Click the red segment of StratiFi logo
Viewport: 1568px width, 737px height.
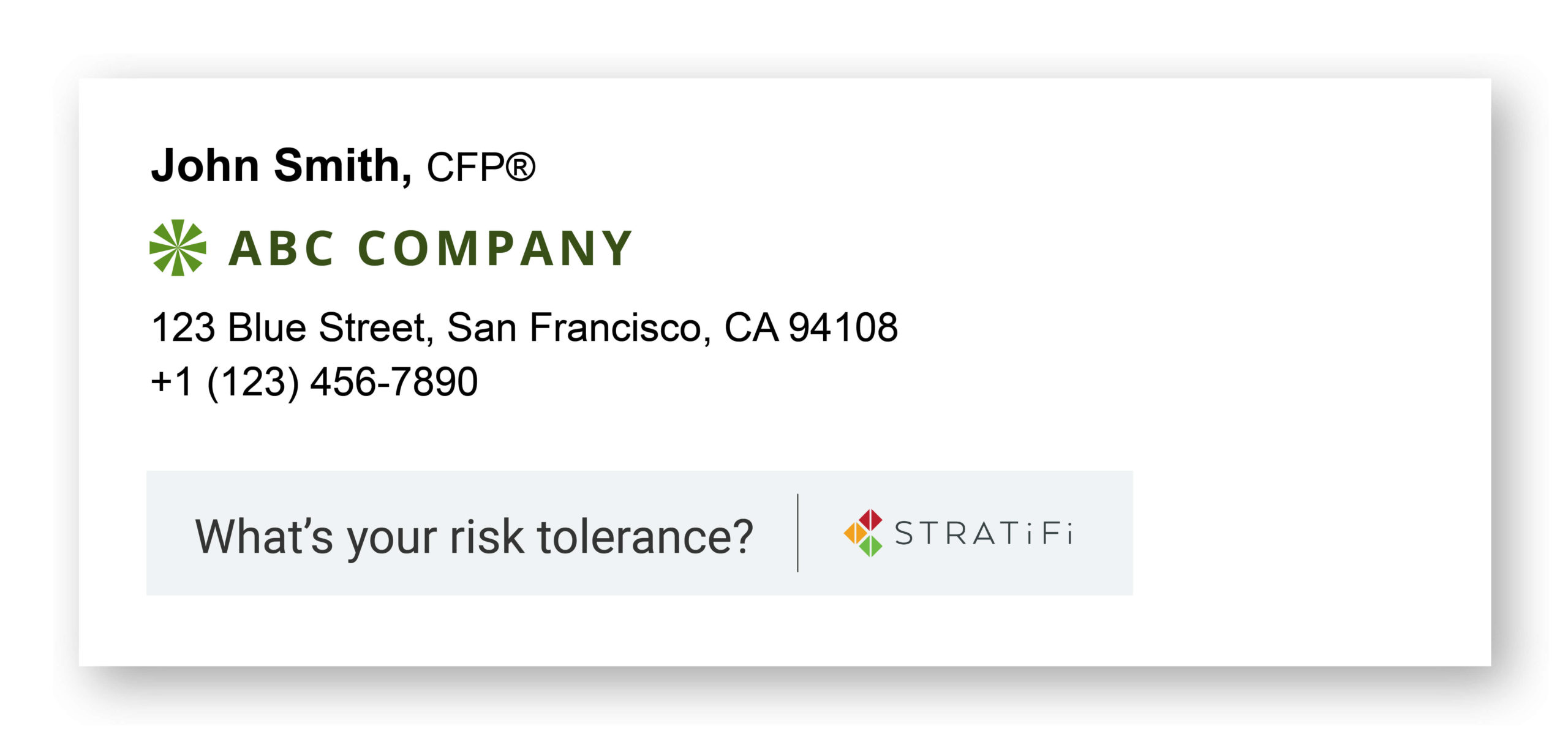(x=870, y=520)
